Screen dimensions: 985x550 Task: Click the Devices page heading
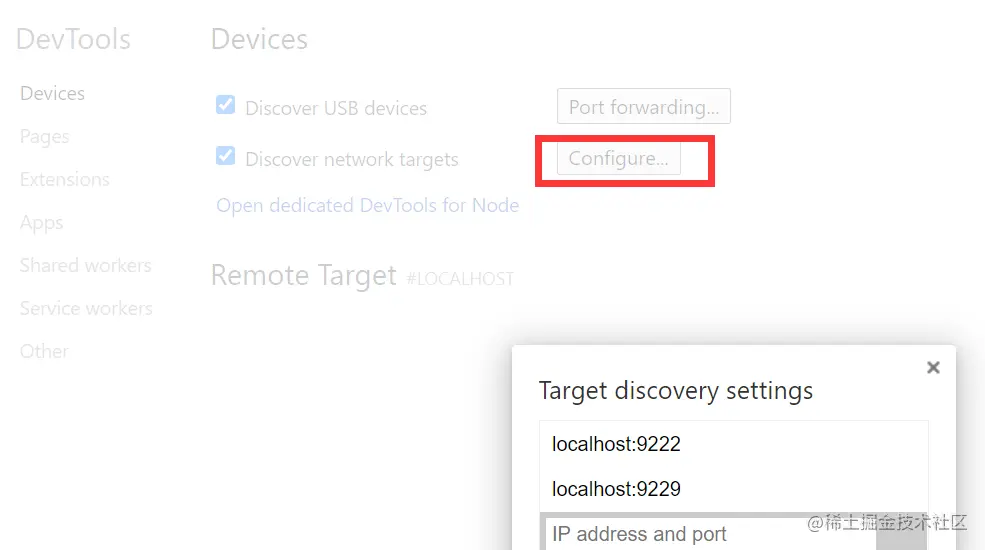259,40
